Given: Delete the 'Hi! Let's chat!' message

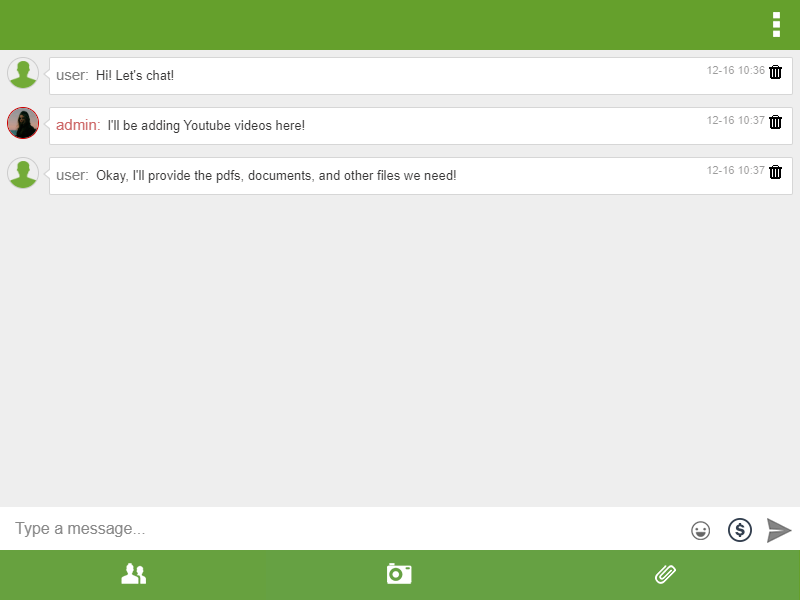Looking at the screenshot, I should (776, 72).
